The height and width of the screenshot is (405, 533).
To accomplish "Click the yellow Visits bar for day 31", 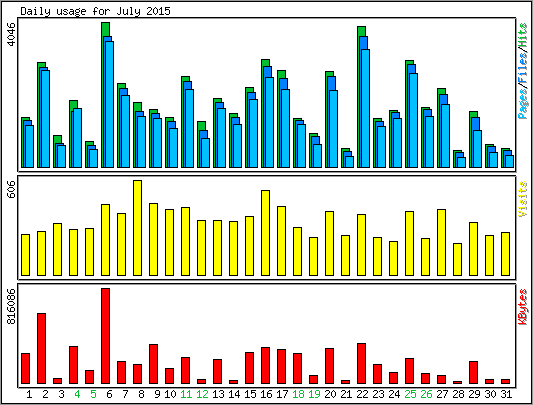I will (x=505, y=254).
